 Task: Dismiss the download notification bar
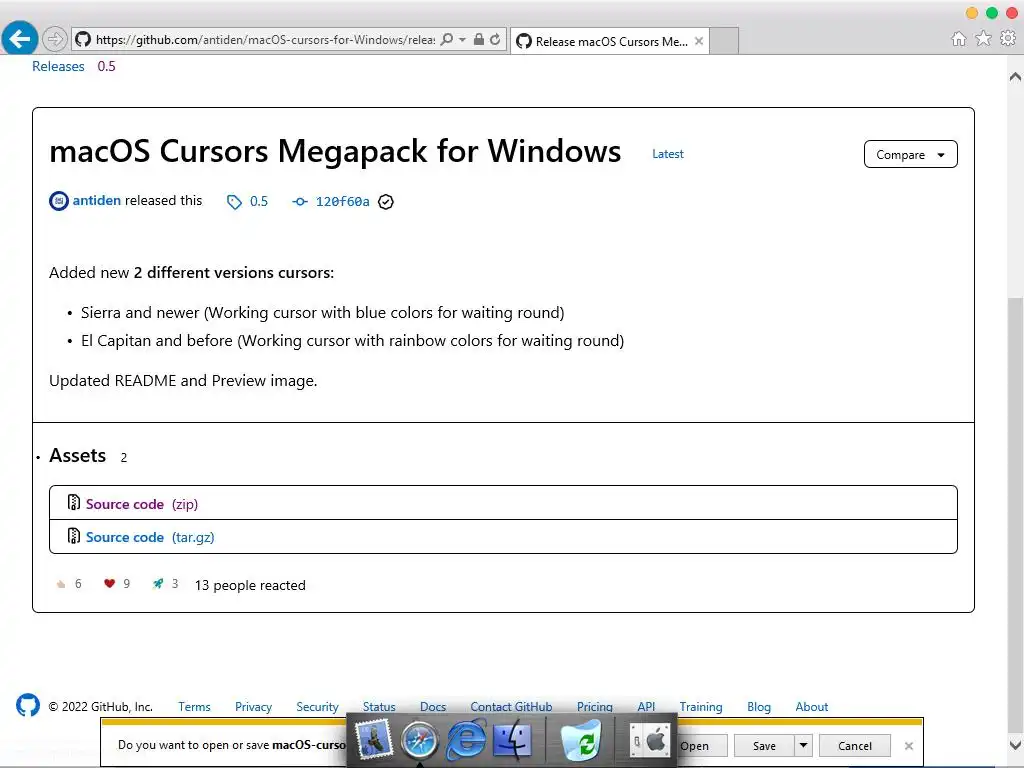908,746
